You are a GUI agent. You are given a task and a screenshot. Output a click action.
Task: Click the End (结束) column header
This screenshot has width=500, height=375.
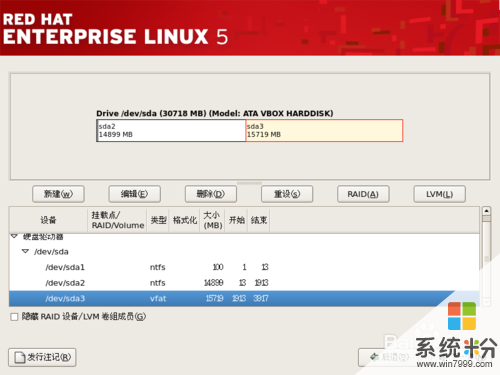259,220
